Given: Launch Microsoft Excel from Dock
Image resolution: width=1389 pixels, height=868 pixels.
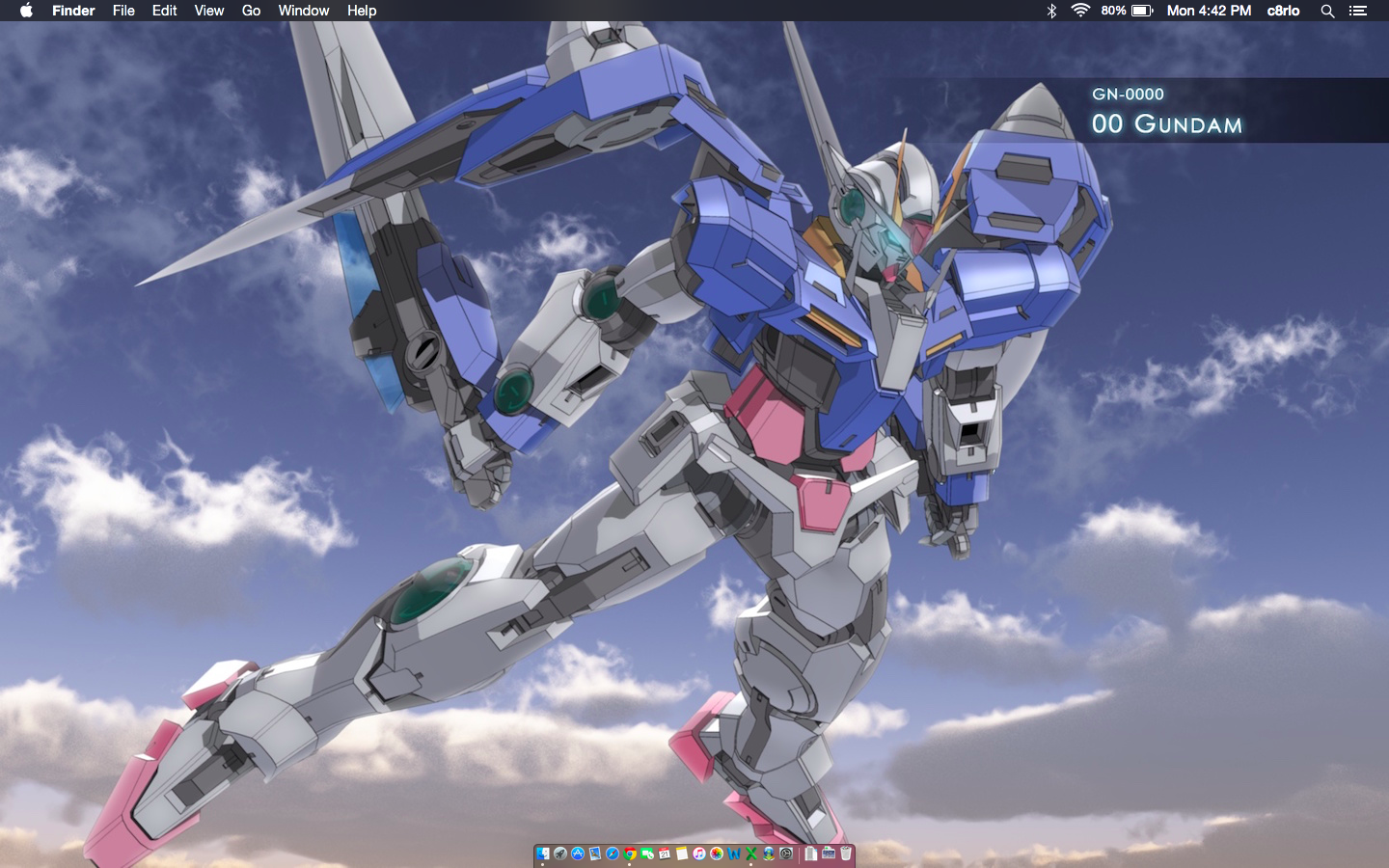Looking at the screenshot, I should pyautogui.click(x=751, y=854).
